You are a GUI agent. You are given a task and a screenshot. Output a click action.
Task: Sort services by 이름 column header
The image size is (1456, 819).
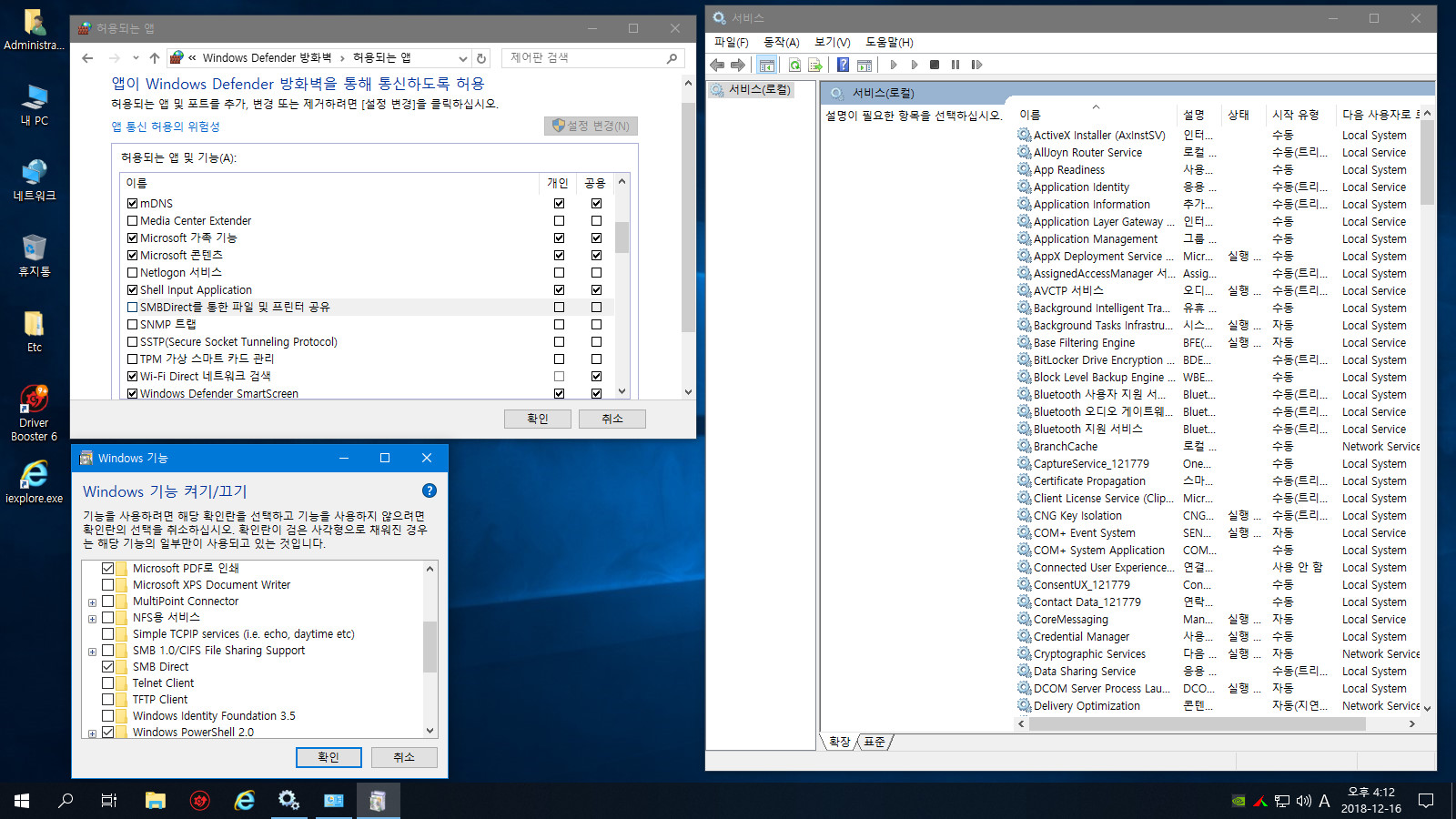(x=1096, y=115)
